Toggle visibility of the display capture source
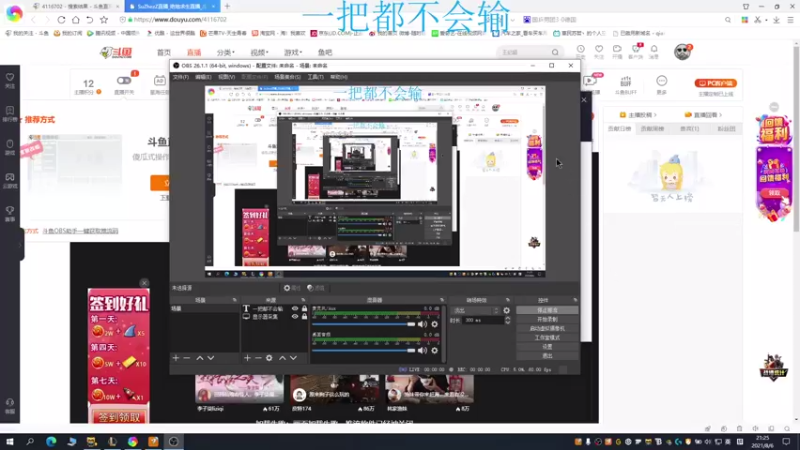The image size is (800, 450). click(295, 317)
